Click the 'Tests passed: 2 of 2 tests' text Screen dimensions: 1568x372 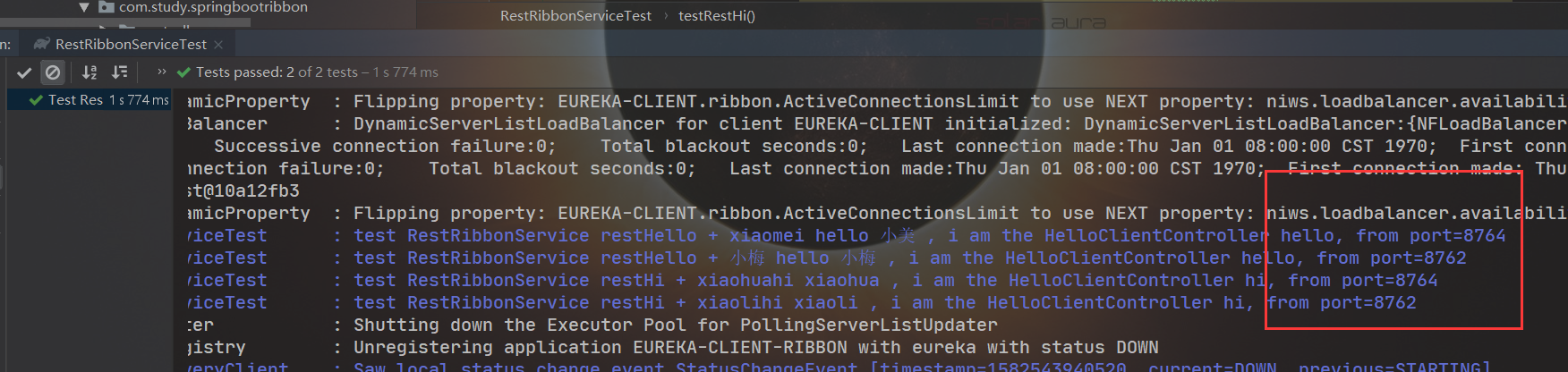(x=277, y=72)
